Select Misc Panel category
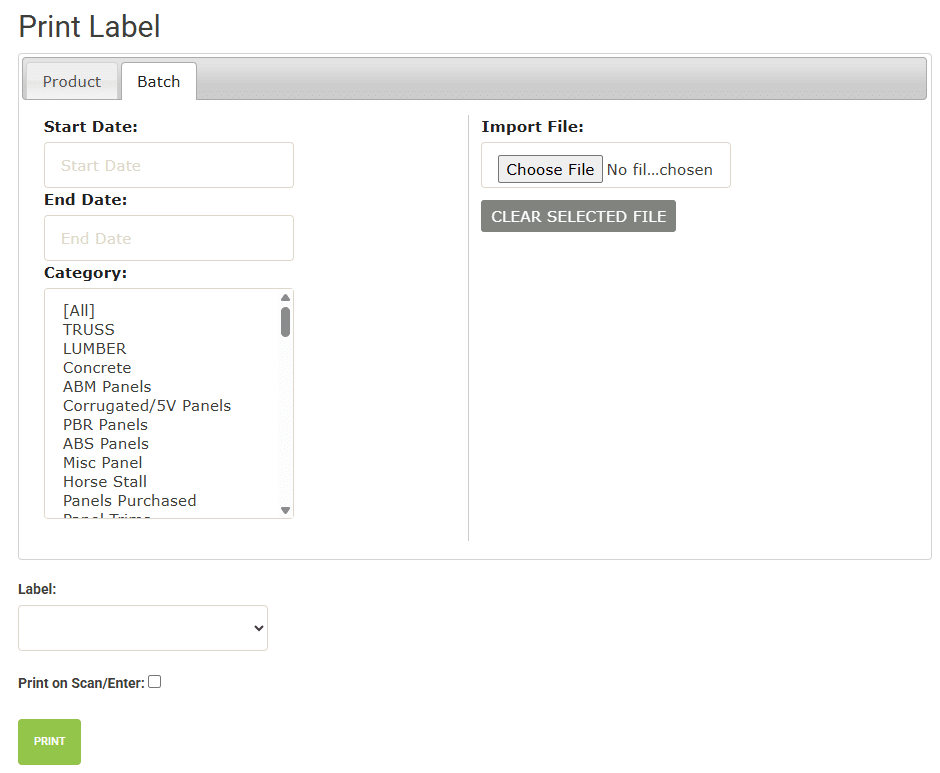The height and width of the screenshot is (773, 940). (102, 462)
